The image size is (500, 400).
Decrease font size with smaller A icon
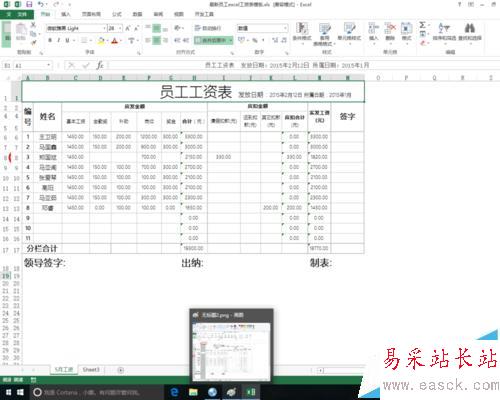coord(136,28)
